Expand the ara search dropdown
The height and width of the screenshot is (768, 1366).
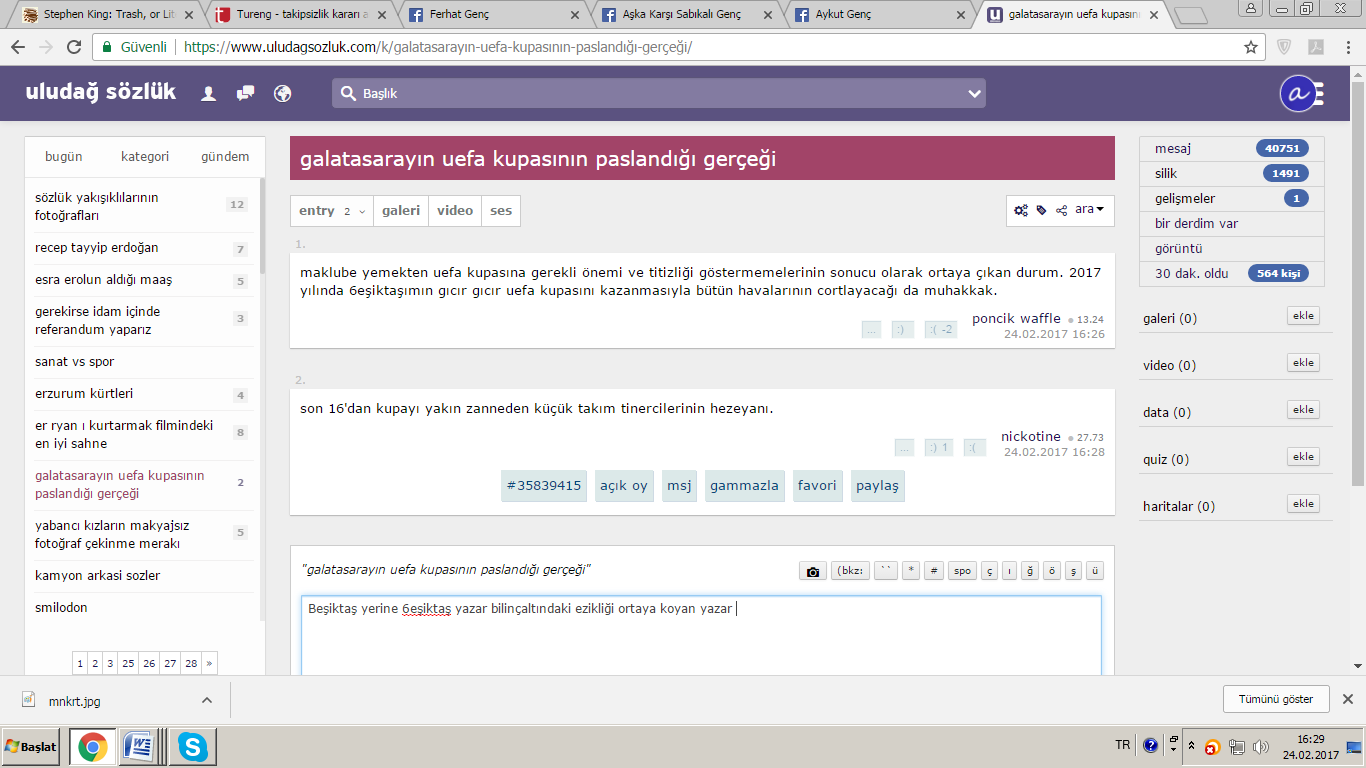(x=1089, y=210)
